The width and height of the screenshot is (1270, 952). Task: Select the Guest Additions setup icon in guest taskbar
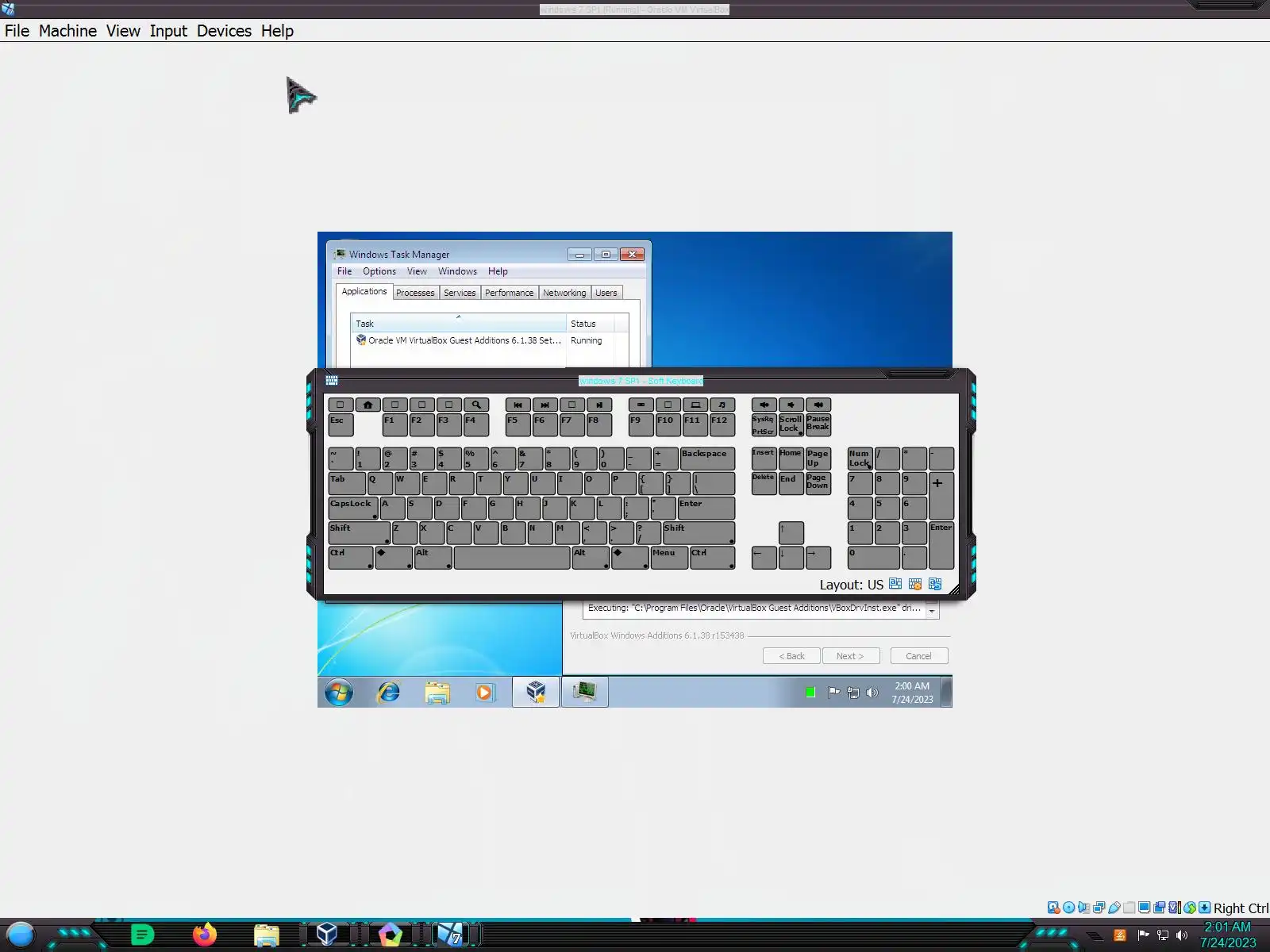click(x=536, y=692)
